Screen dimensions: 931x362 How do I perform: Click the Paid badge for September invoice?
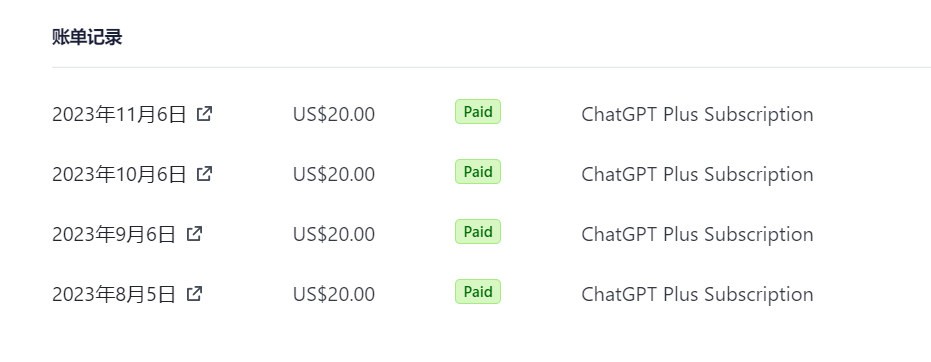click(478, 231)
